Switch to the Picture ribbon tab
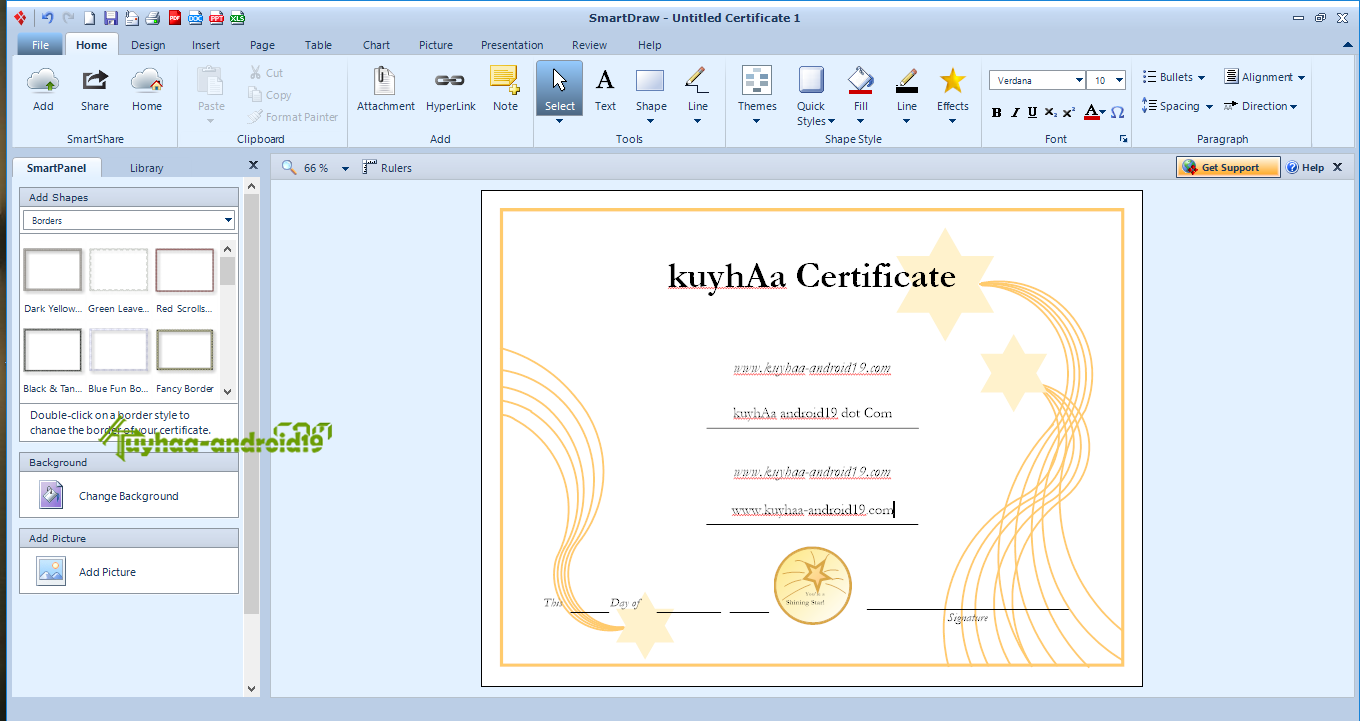Viewport: 1360px width, 721px height. 436,45
